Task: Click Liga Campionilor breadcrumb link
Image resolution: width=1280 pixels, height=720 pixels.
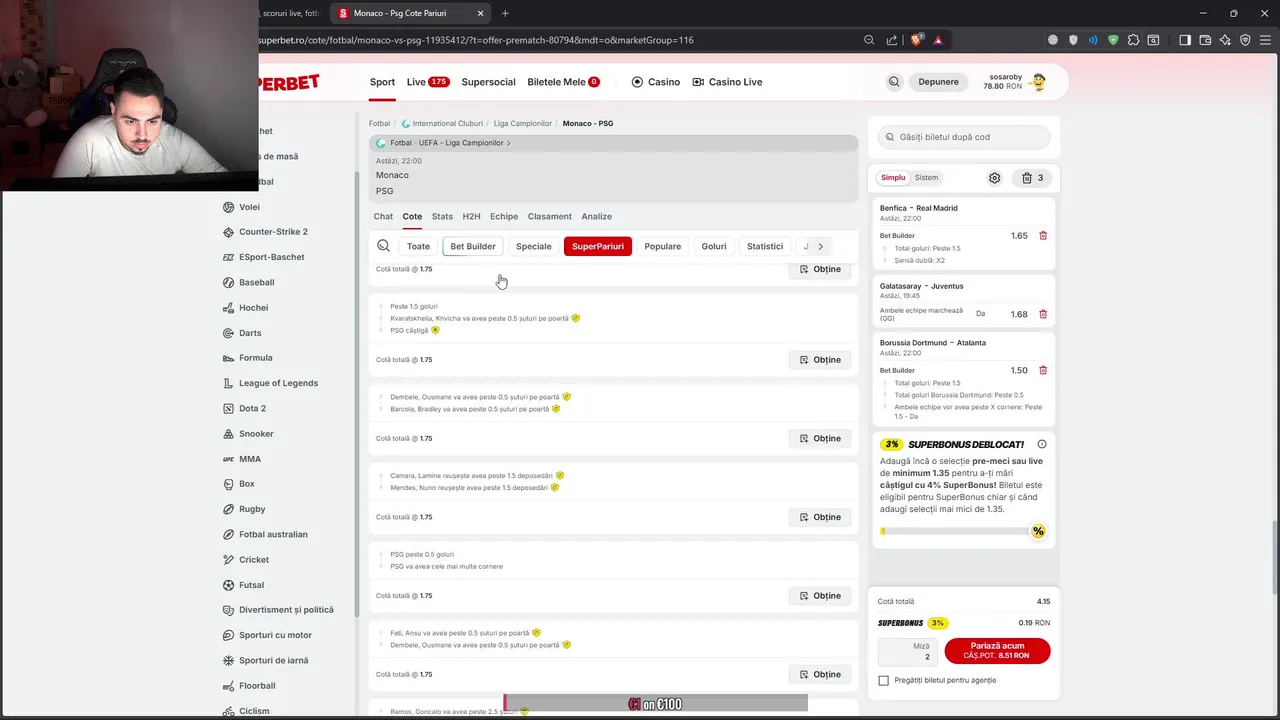Action: click(x=523, y=123)
